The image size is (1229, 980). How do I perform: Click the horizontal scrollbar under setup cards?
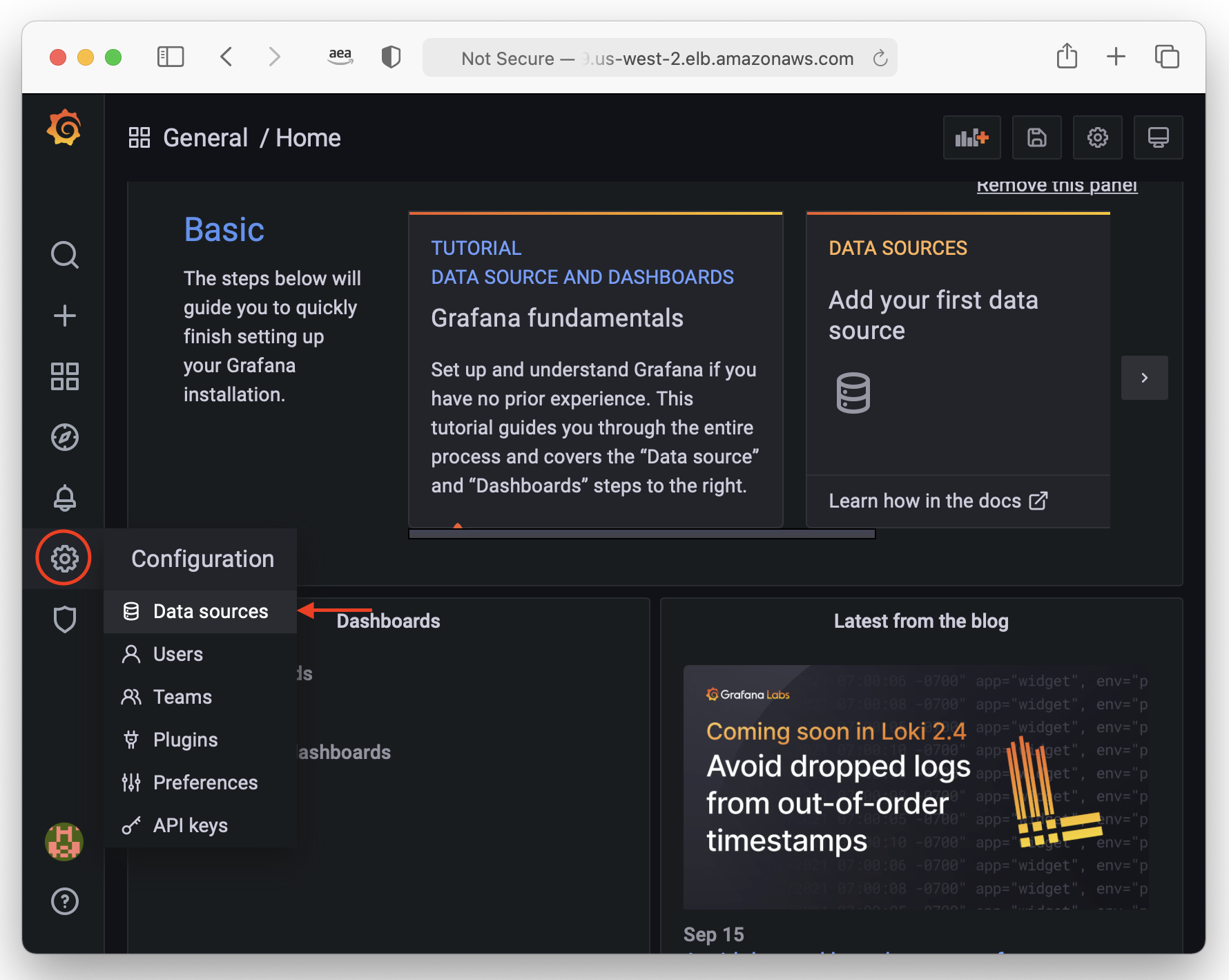click(x=642, y=534)
